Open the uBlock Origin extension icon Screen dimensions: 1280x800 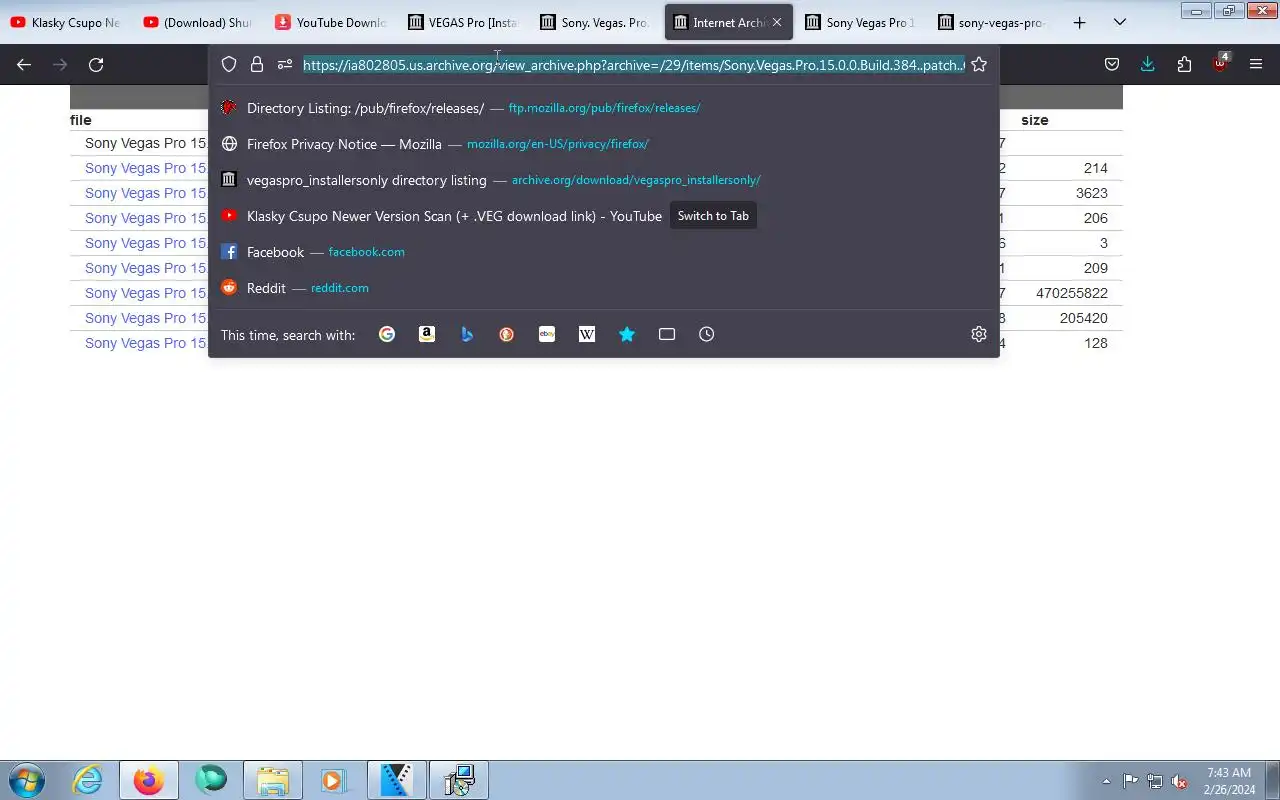[1220, 63]
